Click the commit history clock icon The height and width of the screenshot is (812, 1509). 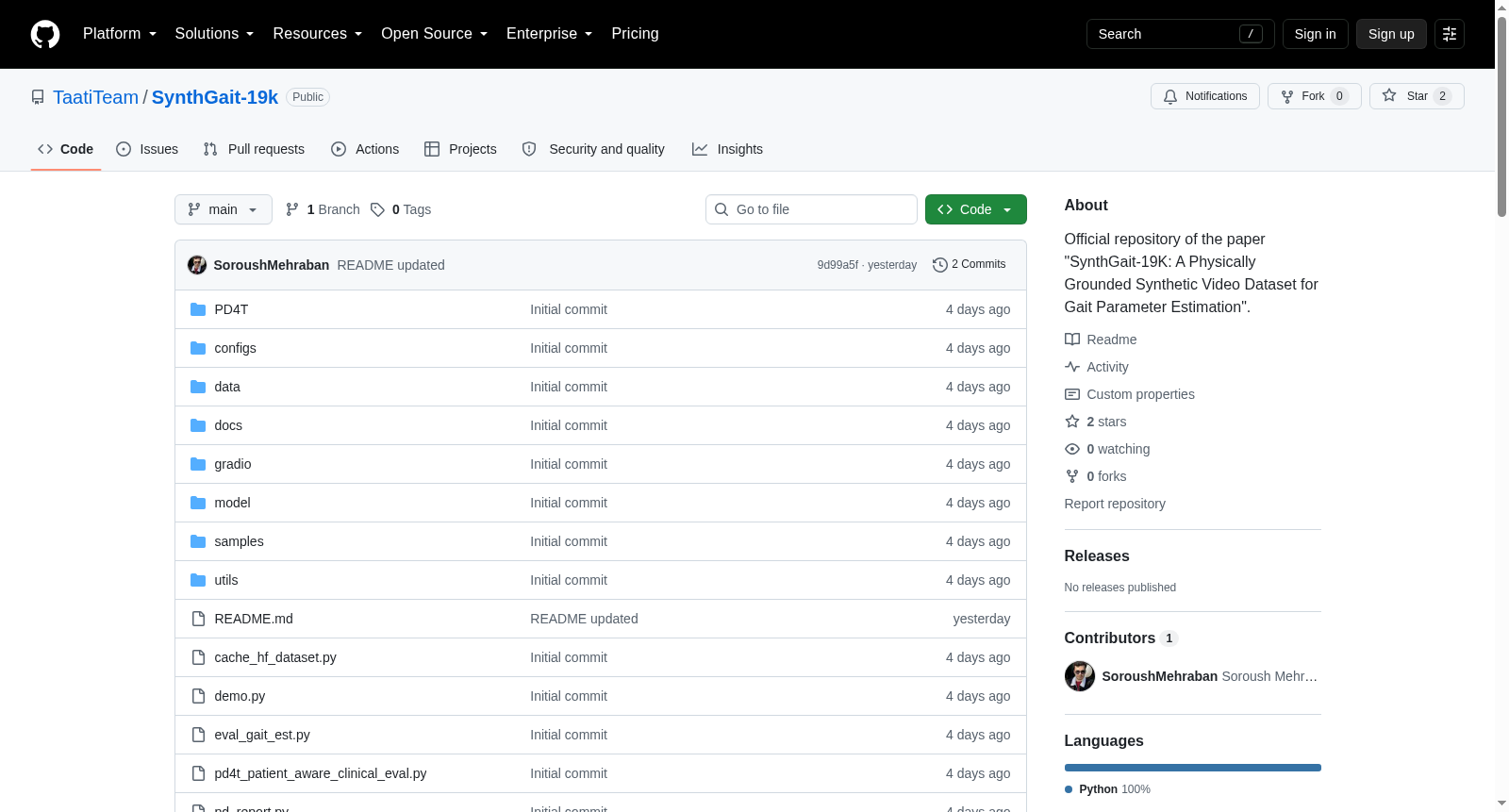tap(939, 265)
